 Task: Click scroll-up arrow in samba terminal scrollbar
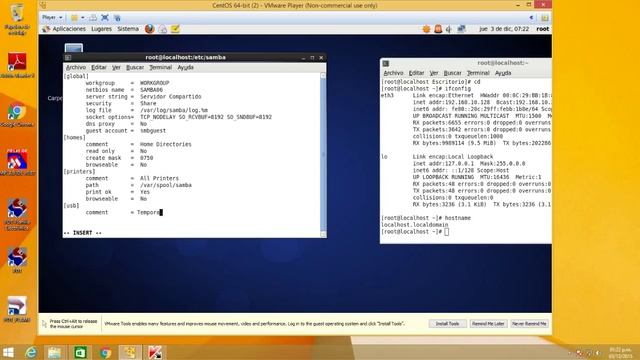point(323,76)
